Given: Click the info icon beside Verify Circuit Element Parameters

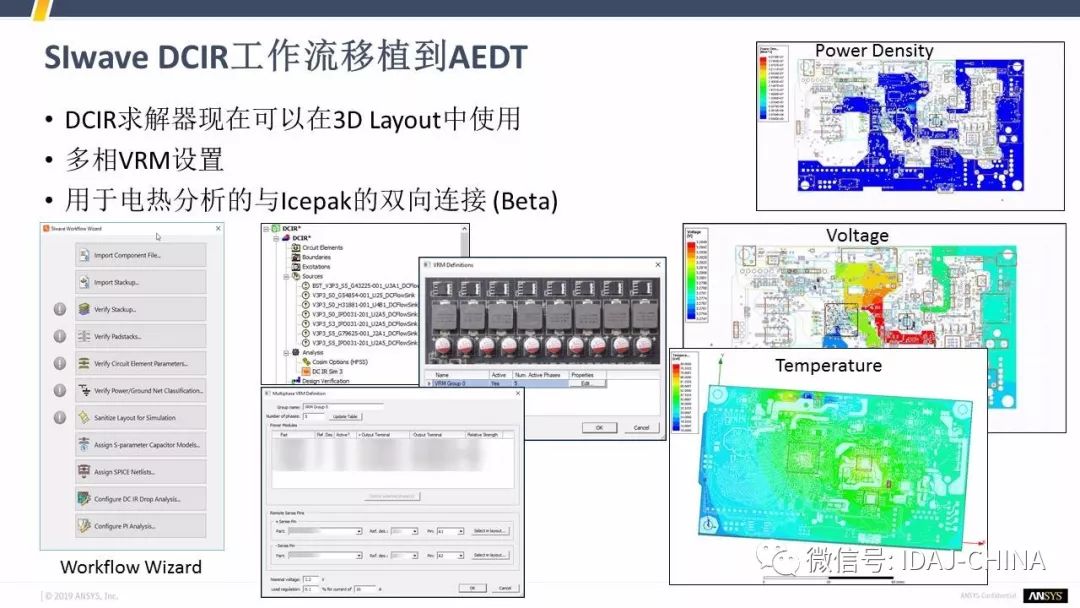Looking at the screenshot, I should coord(60,364).
